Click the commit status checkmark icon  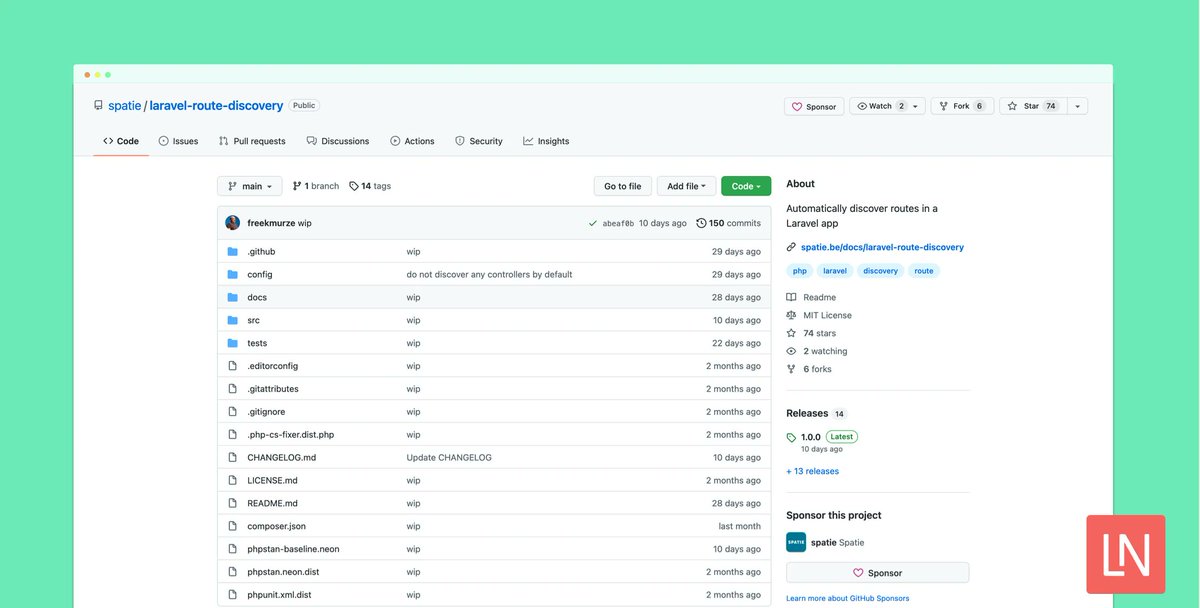coord(593,223)
